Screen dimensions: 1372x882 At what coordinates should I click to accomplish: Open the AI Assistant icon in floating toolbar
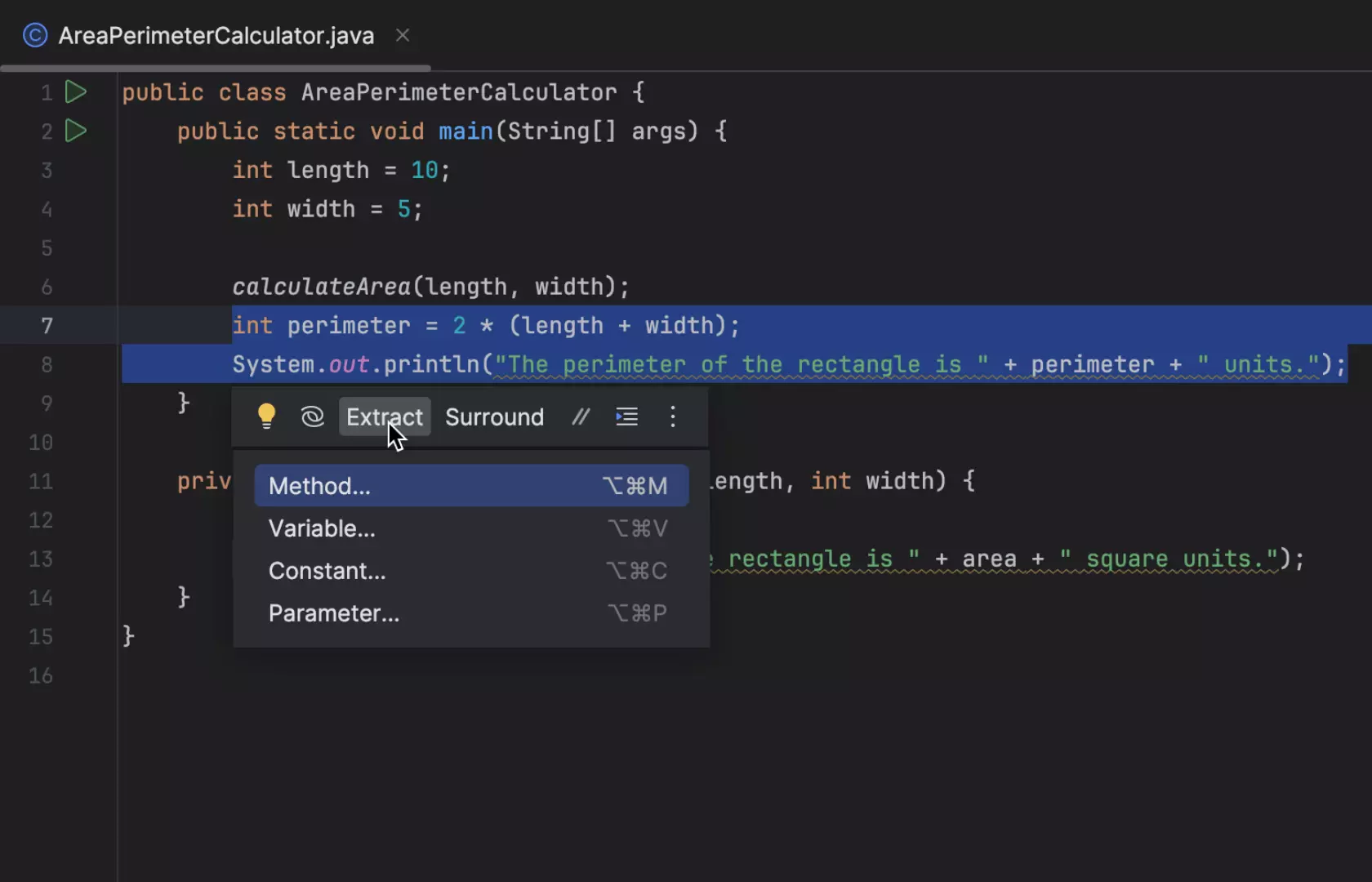[x=313, y=416]
